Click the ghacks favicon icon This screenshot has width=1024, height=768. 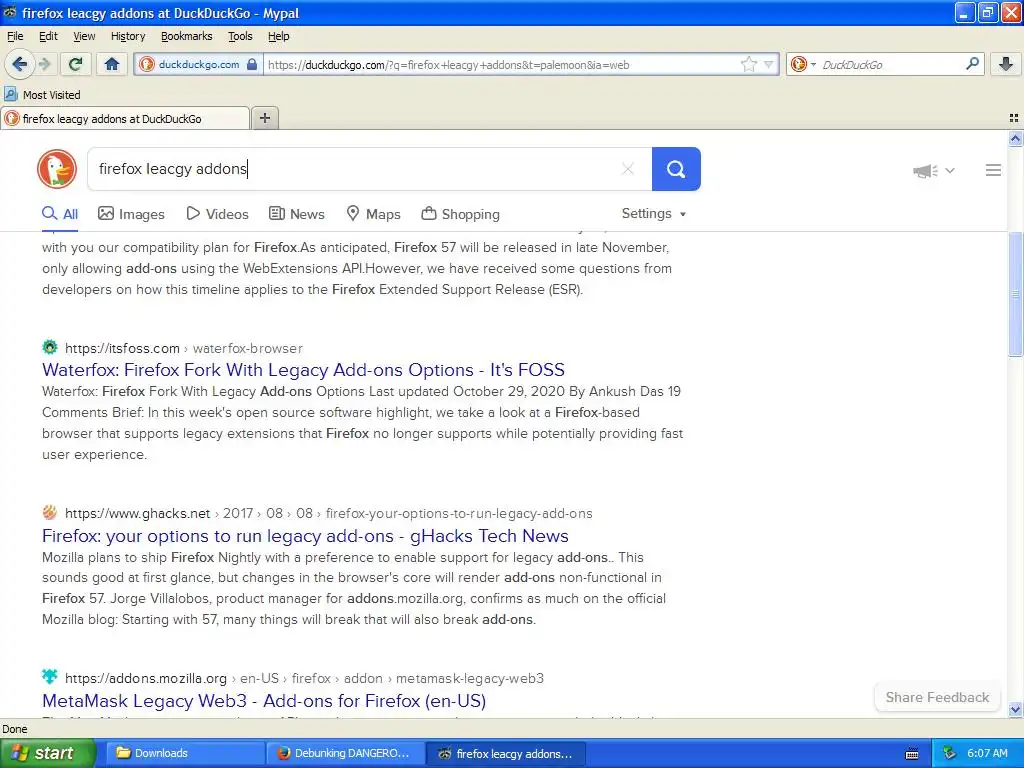pyautogui.click(x=50, y=512)
